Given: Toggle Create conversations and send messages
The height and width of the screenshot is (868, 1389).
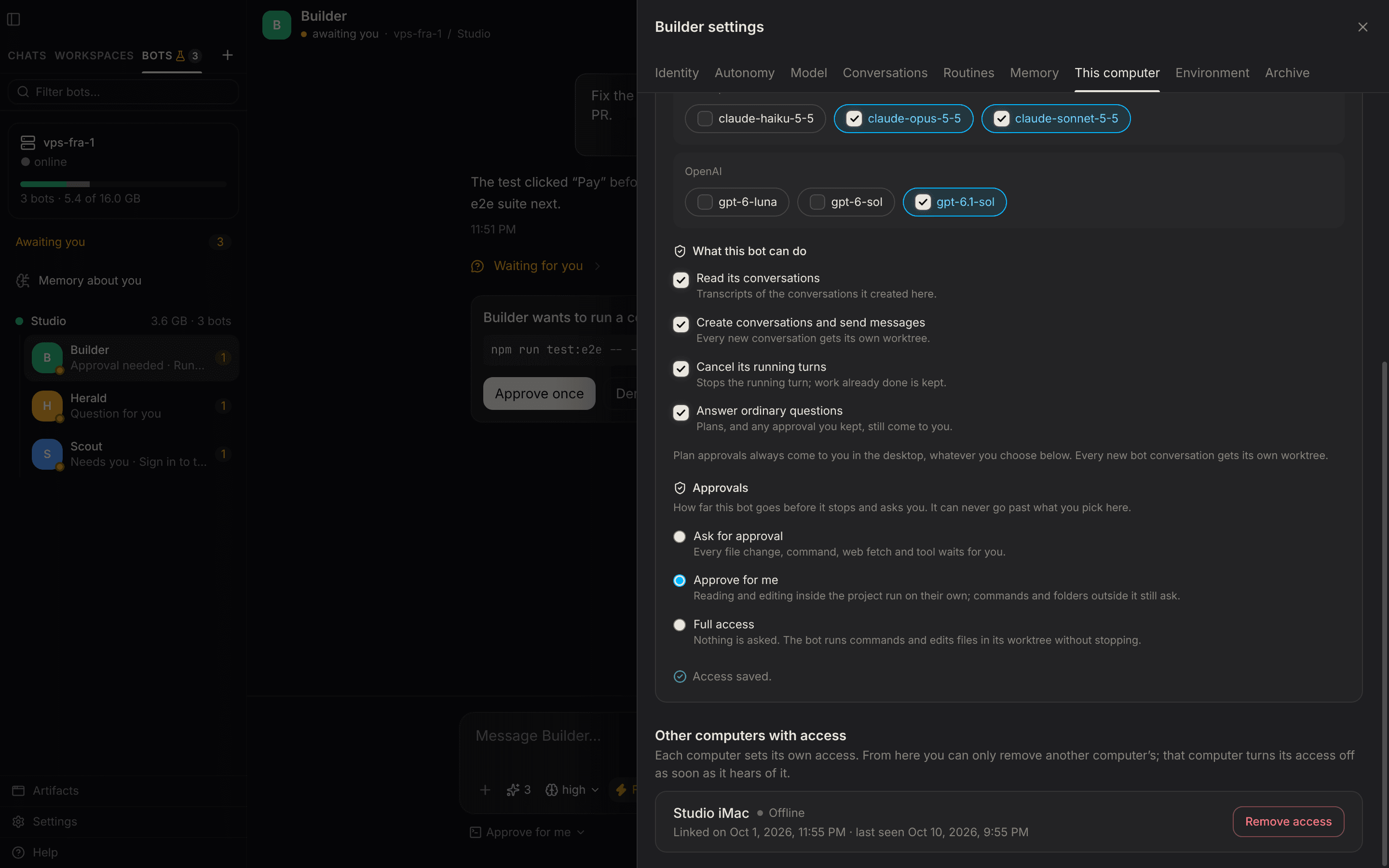Looking at the screenshot, I should point(681,325).
